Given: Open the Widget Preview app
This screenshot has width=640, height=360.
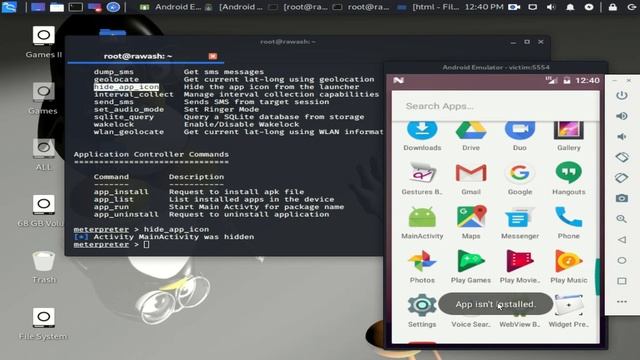Looking at the screenshot, I should click(569, 311).
